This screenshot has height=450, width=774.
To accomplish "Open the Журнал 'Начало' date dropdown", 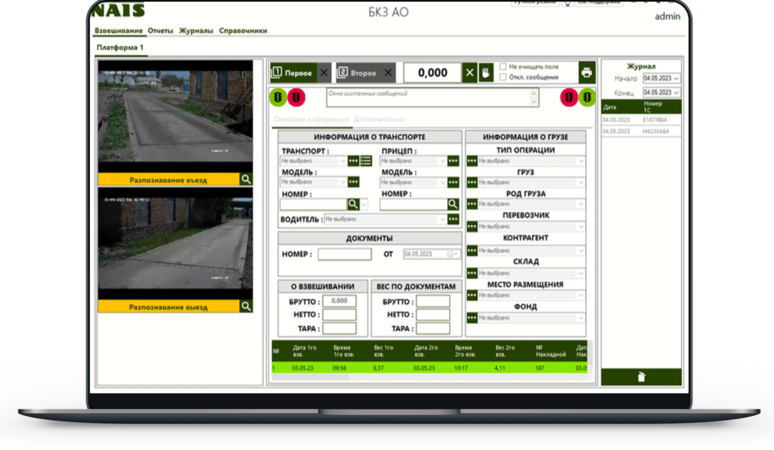I will coord(677,78).
